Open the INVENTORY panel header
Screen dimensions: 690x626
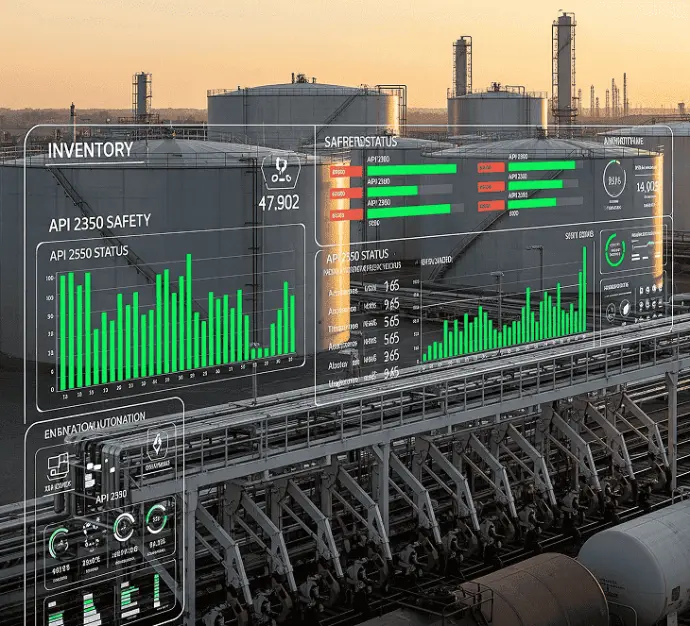click(90, 150)
